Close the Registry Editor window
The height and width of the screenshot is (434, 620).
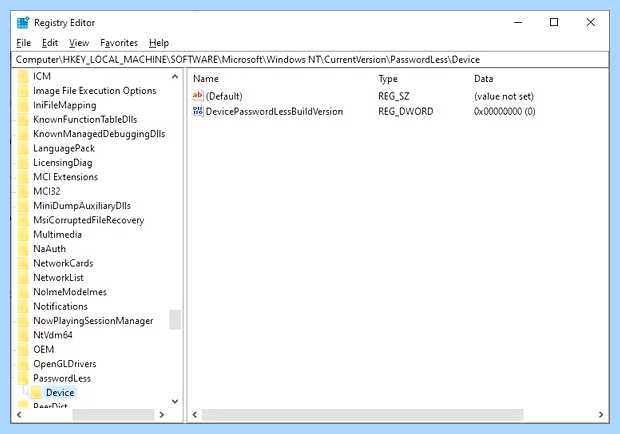[x=590, y=22]
